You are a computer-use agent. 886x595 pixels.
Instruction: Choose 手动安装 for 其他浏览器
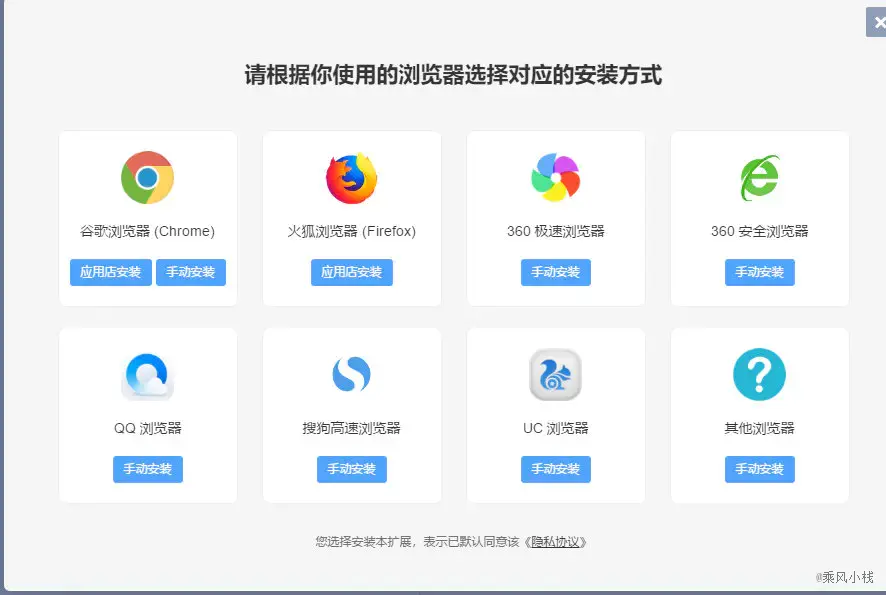[x=759, y=469]
